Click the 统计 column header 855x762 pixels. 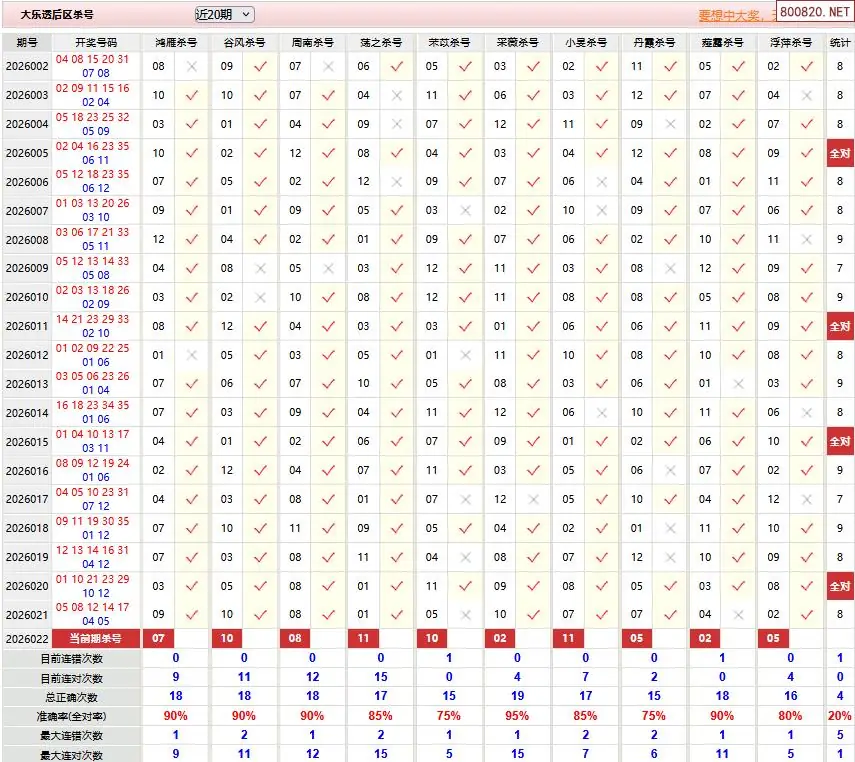click(840, 43)
